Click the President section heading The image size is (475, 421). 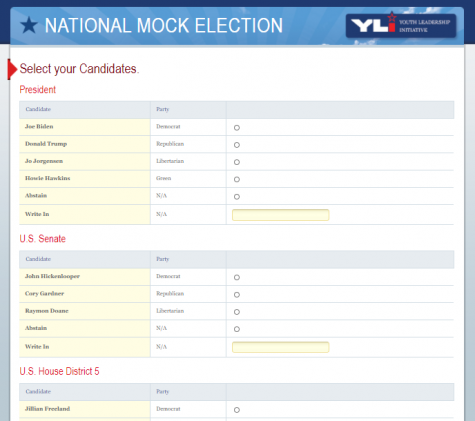tap(38, 90)
